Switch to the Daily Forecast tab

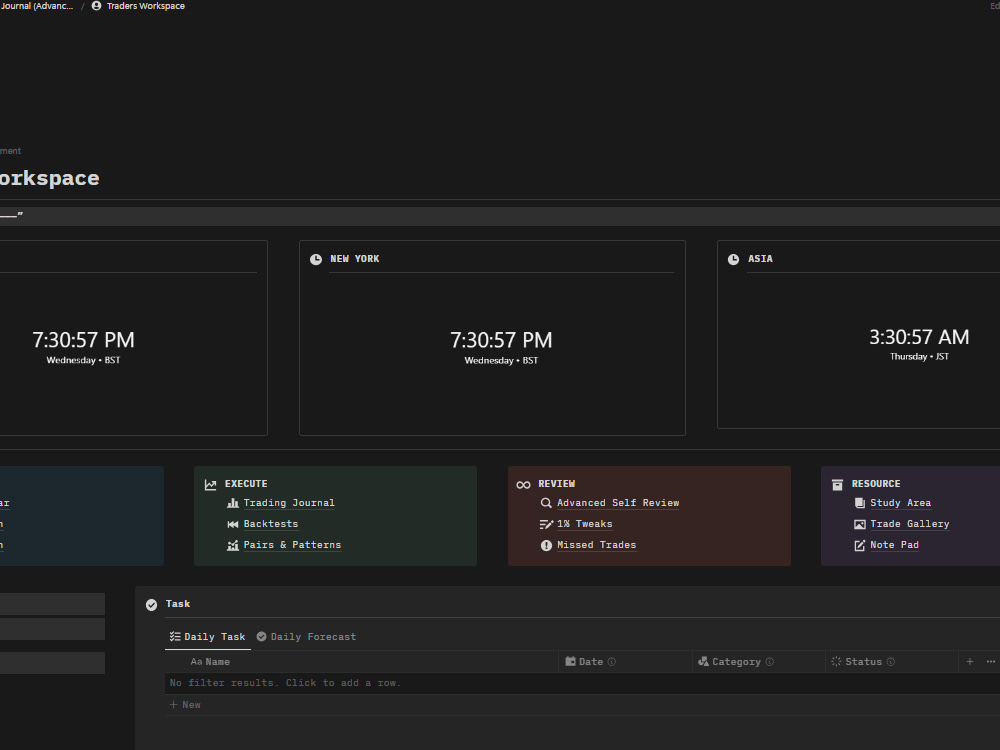(306, 637)
